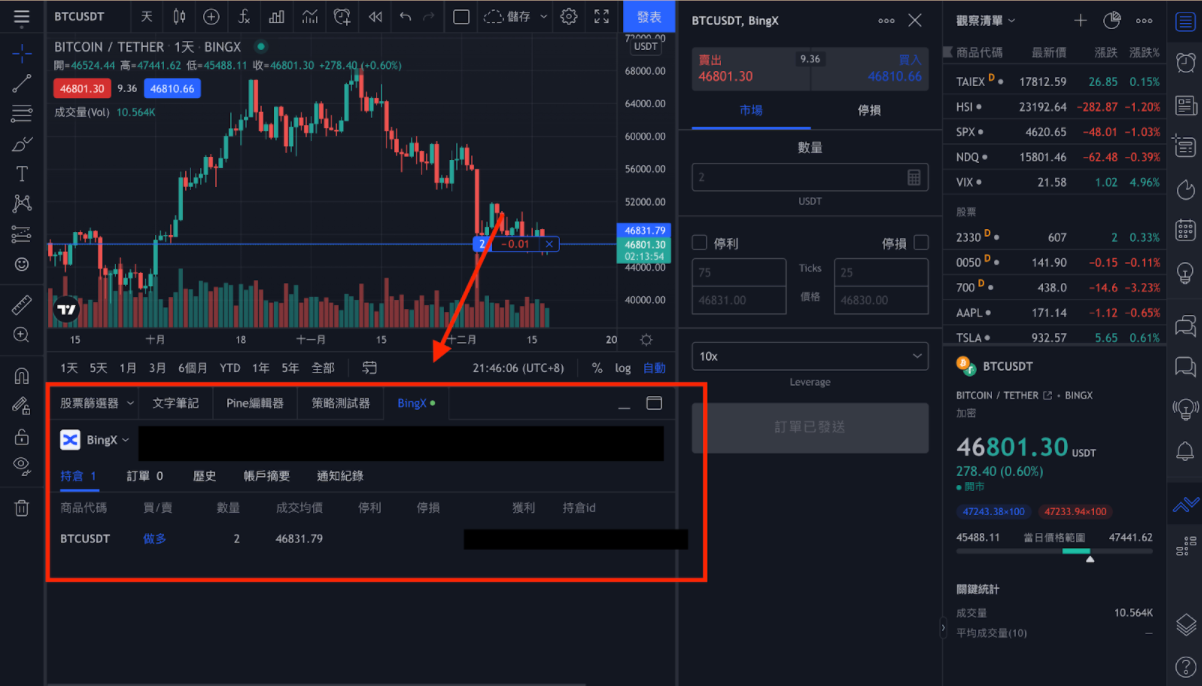
Task: Select the TSLA row in the watchlist
Action: (1053, 338)
